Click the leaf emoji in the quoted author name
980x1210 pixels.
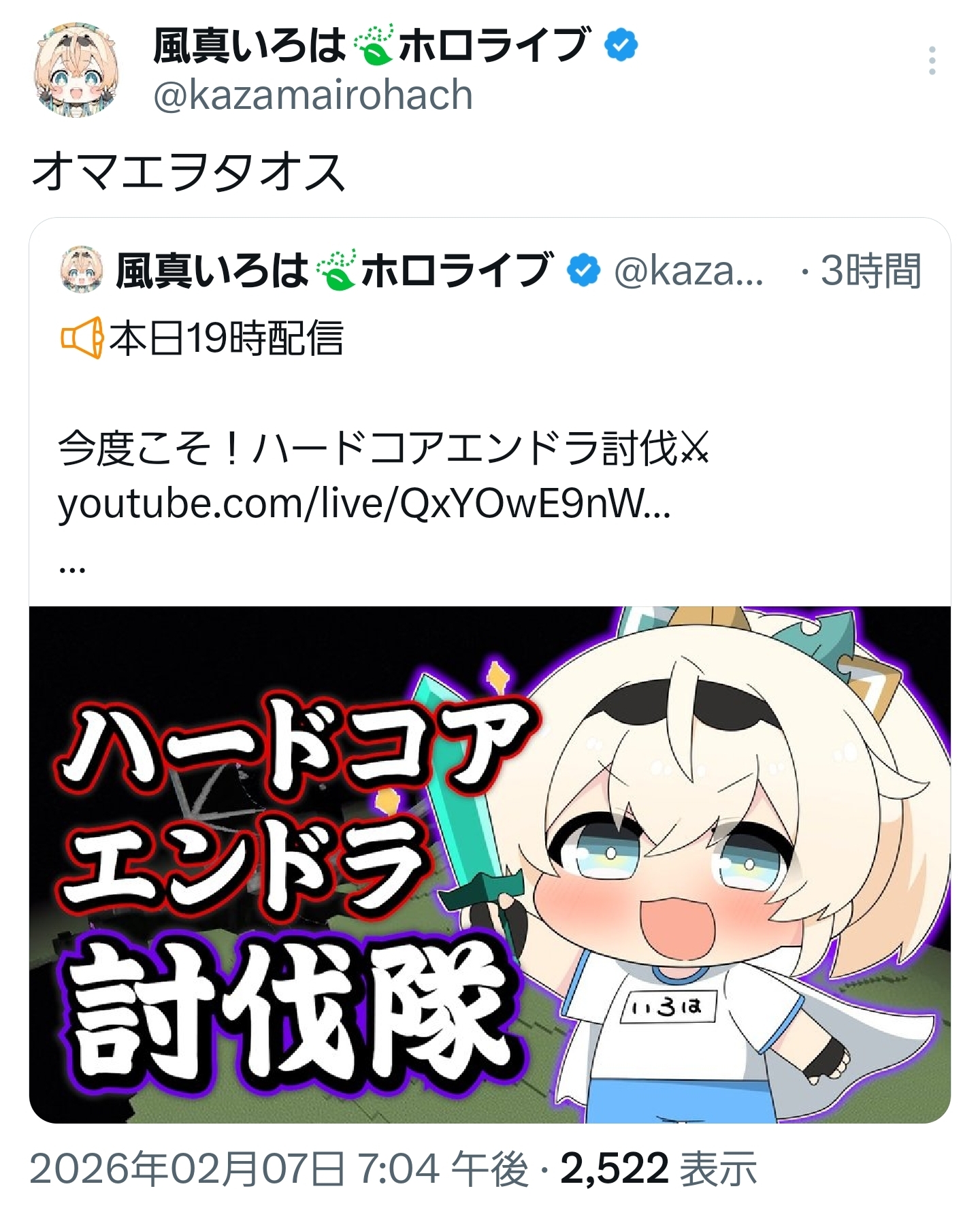tap(336, 270)
